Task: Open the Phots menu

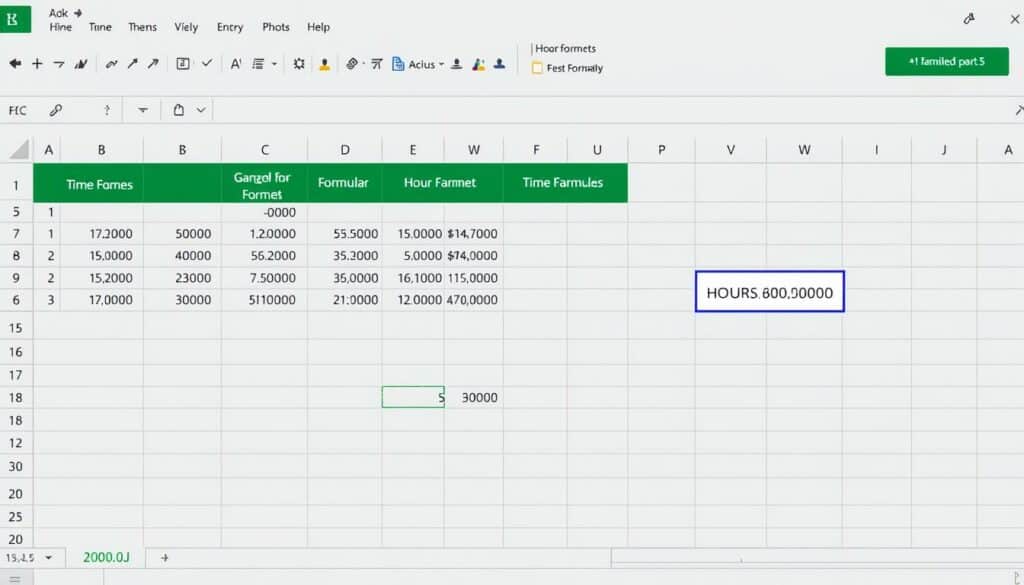Action: [x=276, y=27]
